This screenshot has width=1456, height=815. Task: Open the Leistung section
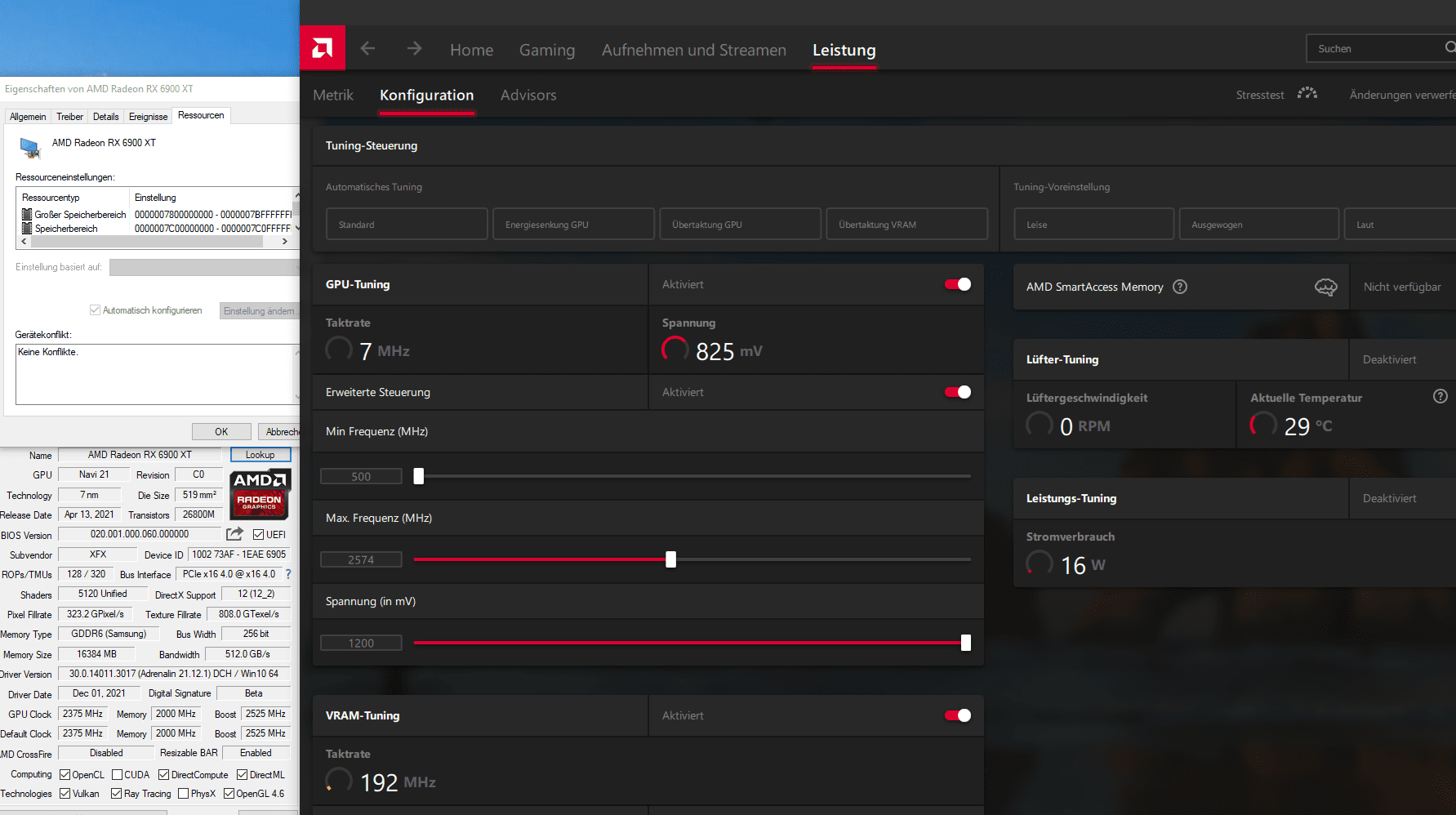pyautogui.click(x=844, y=50)
